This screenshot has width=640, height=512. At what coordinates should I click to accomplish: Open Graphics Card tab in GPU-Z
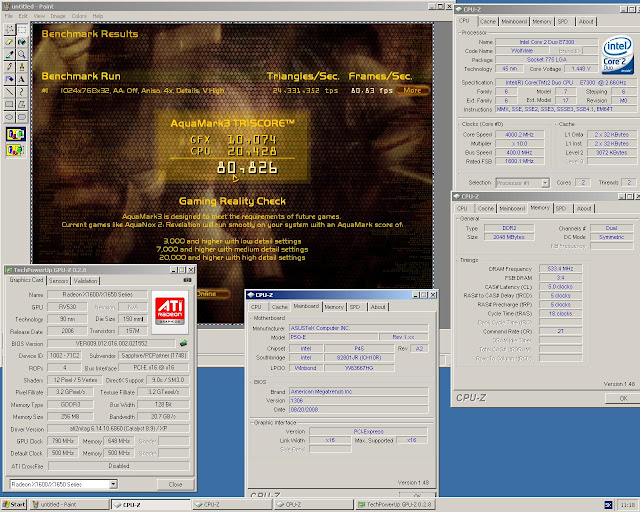pos(26,280)
